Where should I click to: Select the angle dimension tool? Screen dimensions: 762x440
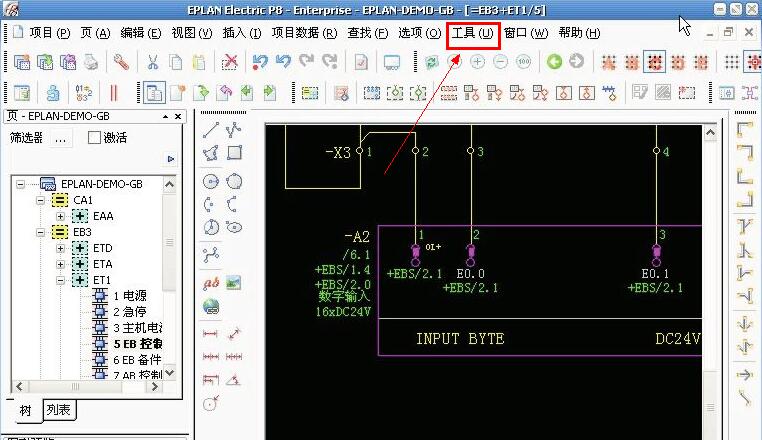click(x=234, y=380)
